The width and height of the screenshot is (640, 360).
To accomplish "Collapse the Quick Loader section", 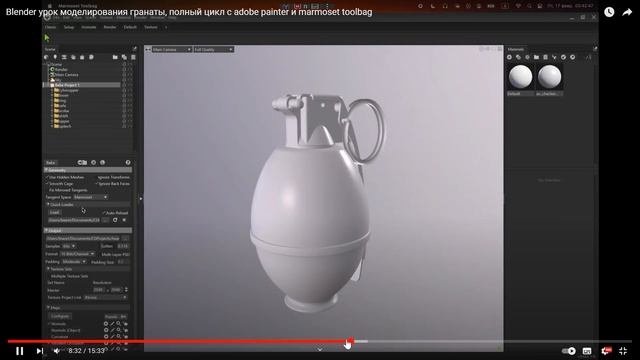I will 48,204.
